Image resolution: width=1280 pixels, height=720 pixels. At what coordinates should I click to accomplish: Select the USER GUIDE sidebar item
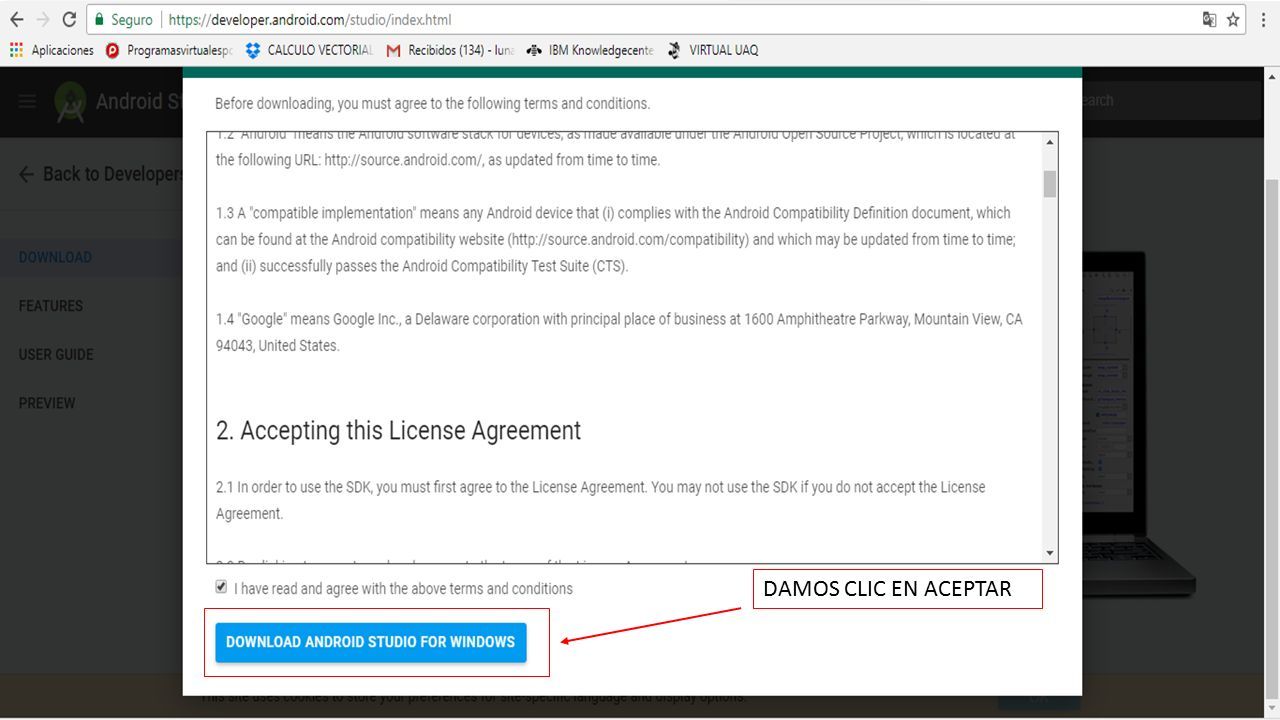click(x=56, y=354)
